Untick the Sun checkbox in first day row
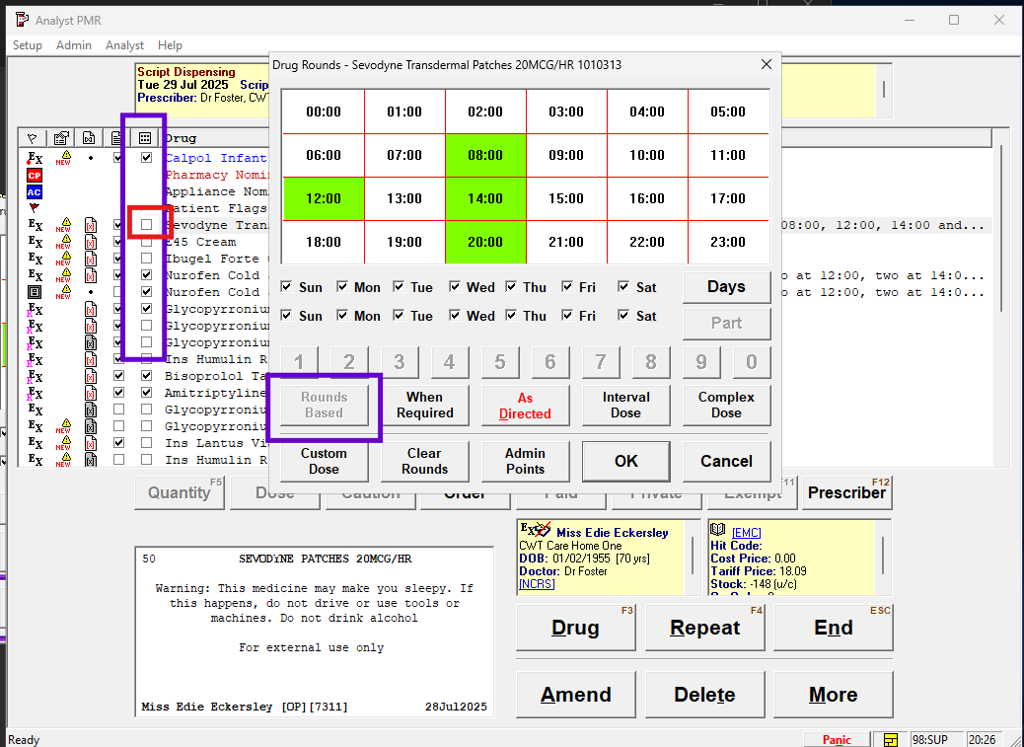The height and width of the screenshot is (747, 1024). [x=288, y=288]
